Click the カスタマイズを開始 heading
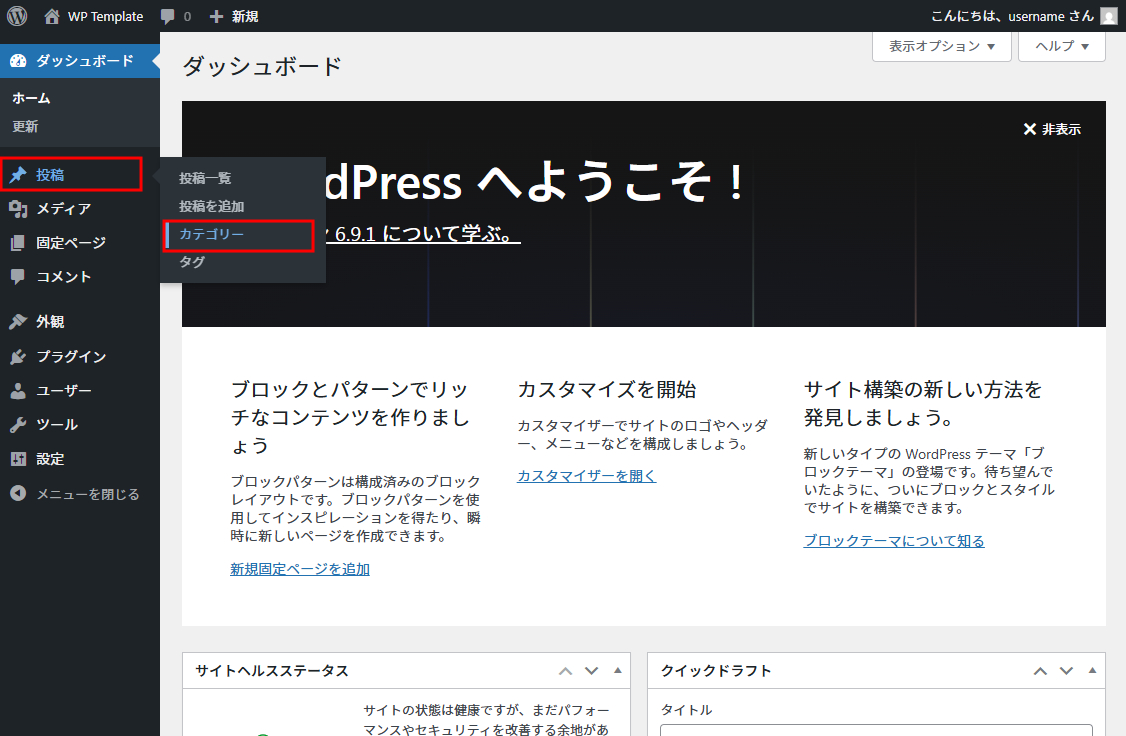Screen dimensions: 1126x736 [607, 390]
